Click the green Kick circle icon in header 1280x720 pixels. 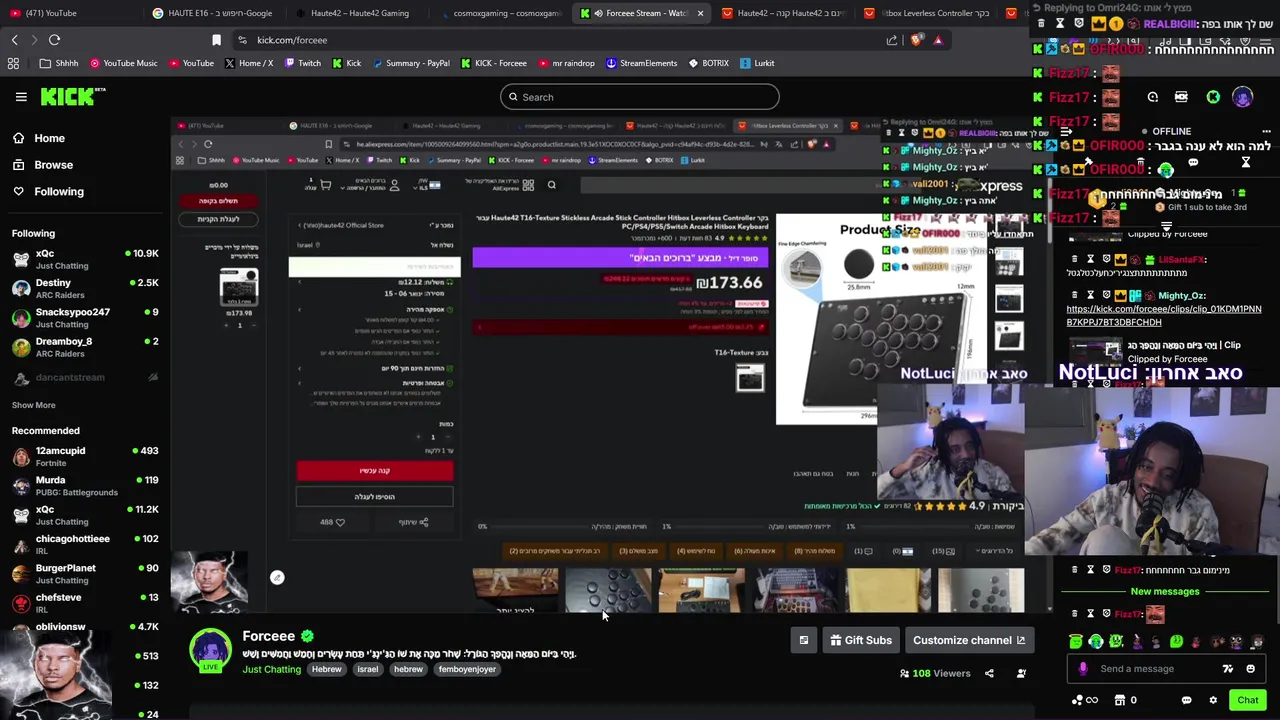coord(1213,97)
